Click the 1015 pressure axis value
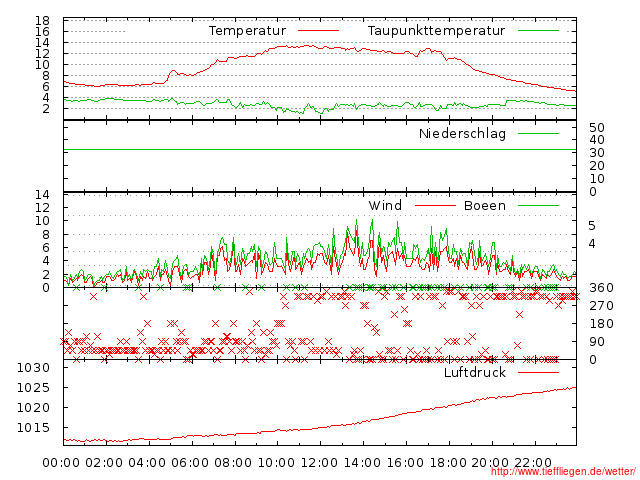 [x=33, y=427]
